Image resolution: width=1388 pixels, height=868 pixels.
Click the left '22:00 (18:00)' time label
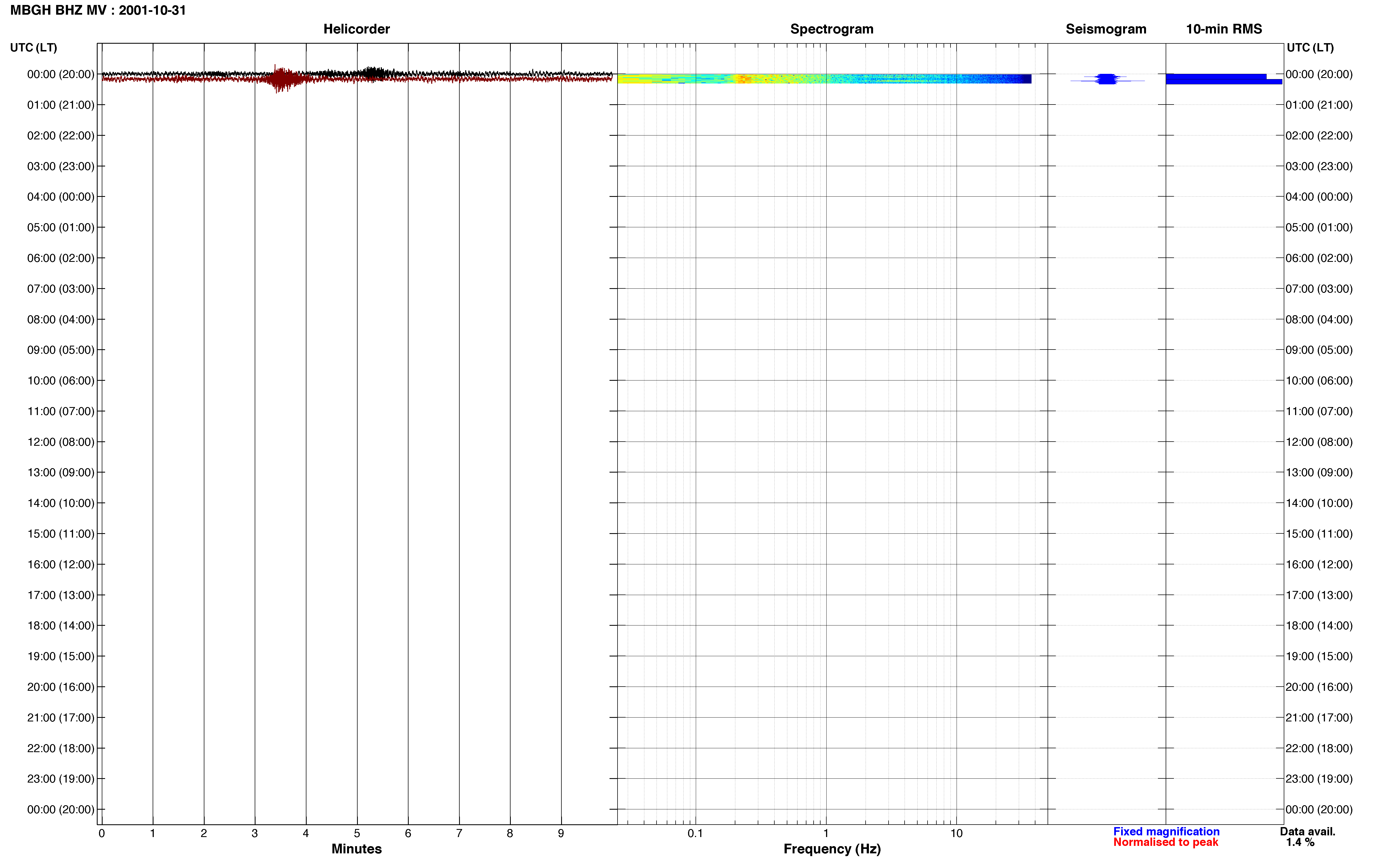click(x=61, y=748)
